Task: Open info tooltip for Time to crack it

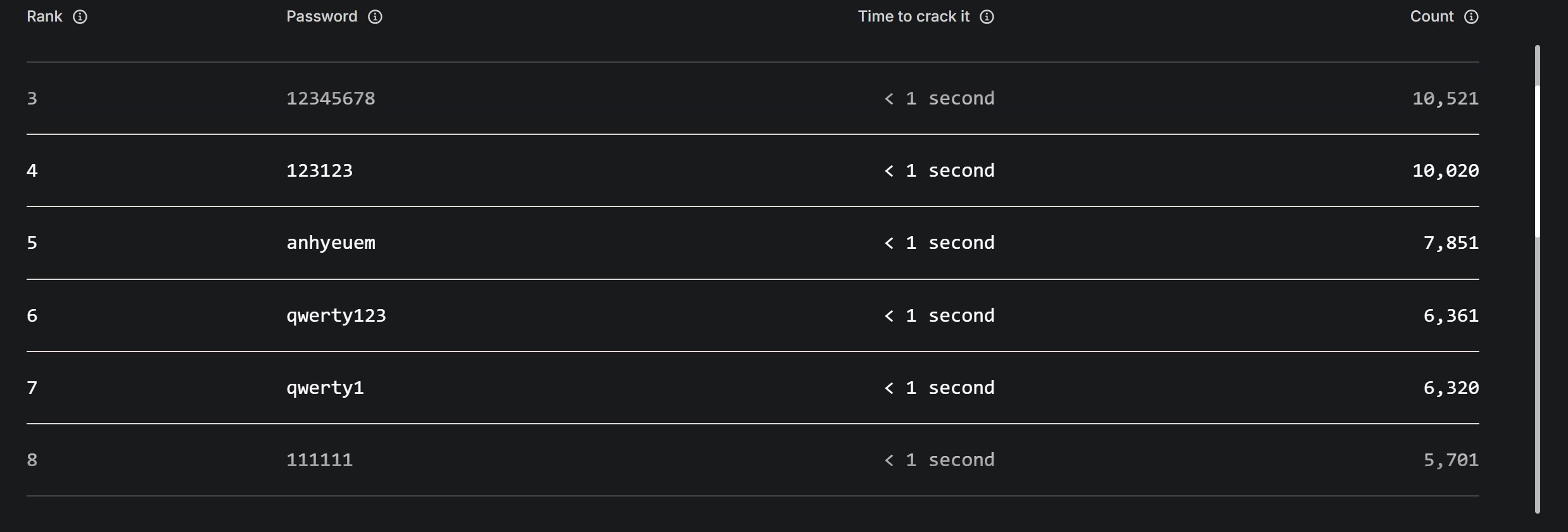Action: pos(987,17)
